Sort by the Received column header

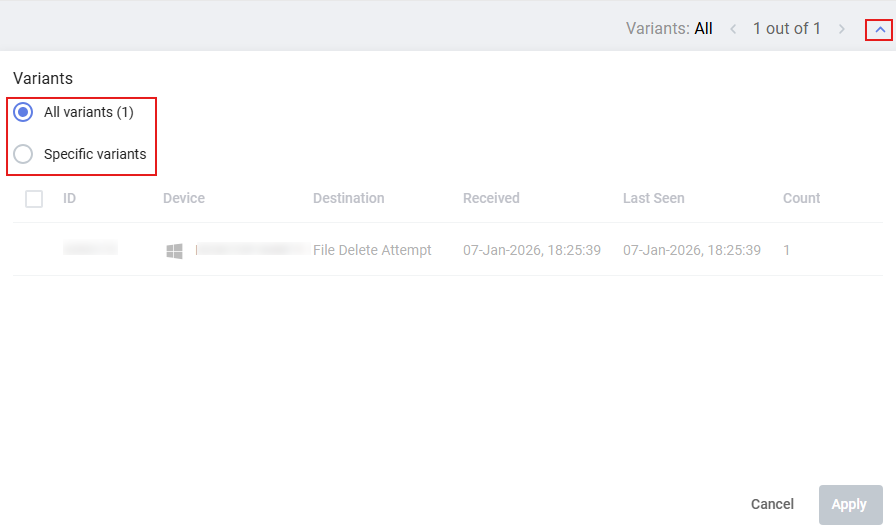pyautogui.click(x=491, y=199)
